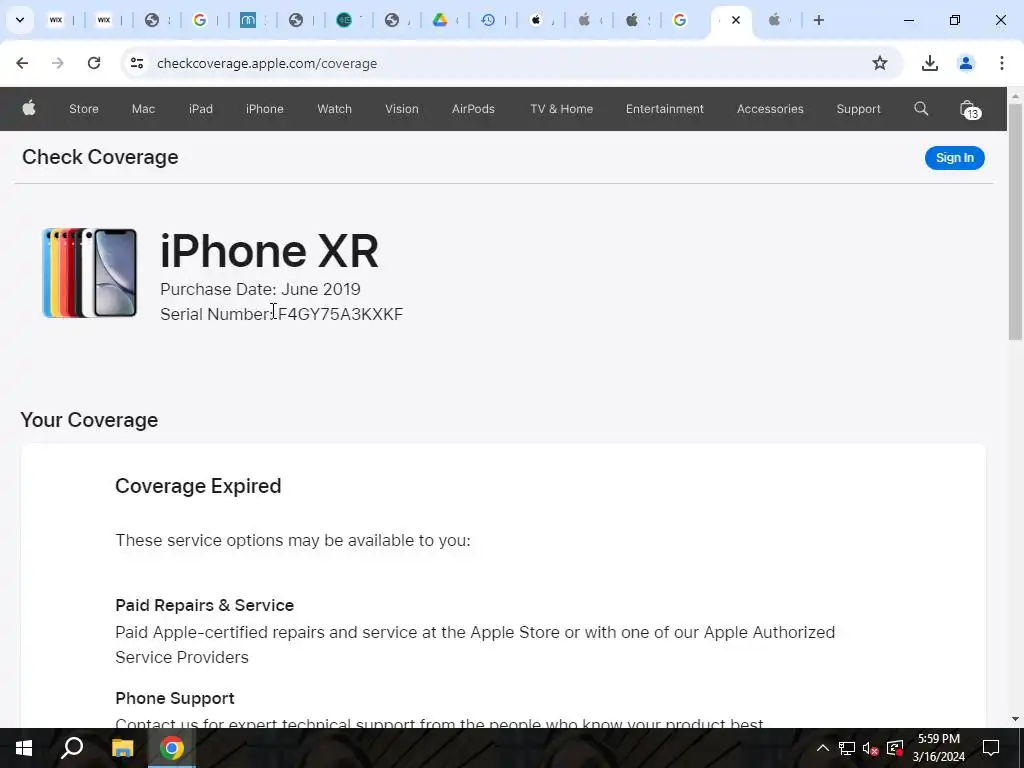
Task: Open File Explorer from taskbar
Action: [122, 748]
